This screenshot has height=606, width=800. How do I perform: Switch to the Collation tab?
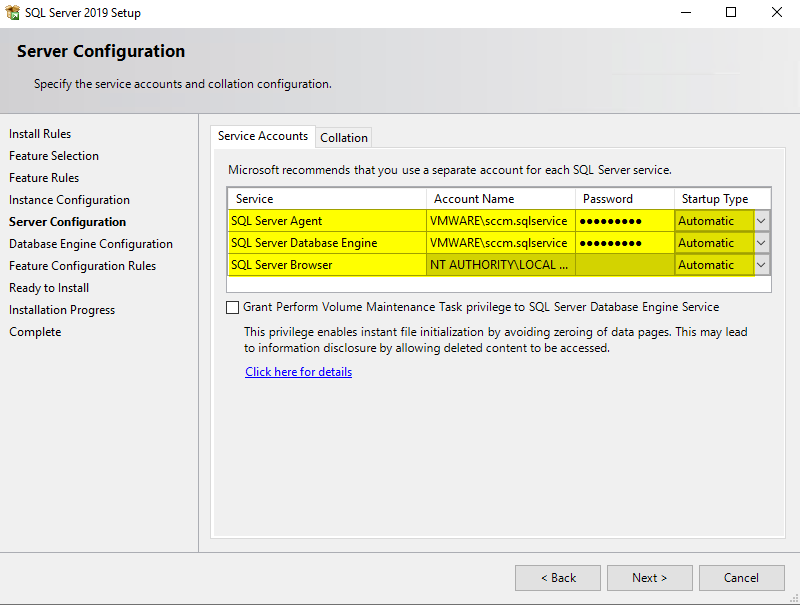pos(344,138)
